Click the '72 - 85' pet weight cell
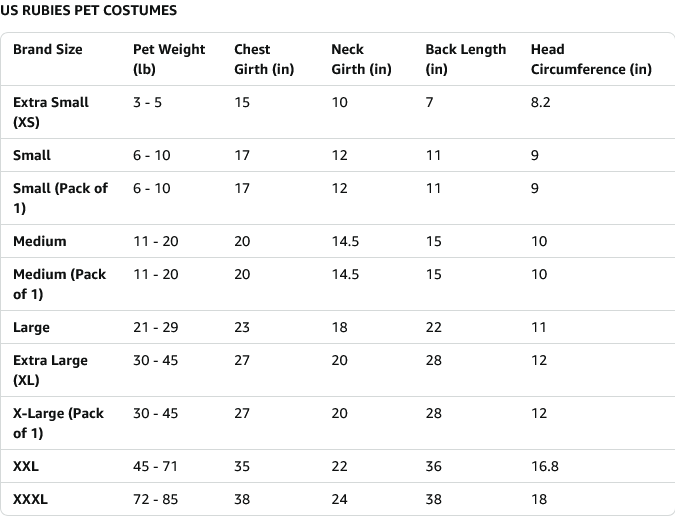The image size is (675, 516). pos(155,499)
